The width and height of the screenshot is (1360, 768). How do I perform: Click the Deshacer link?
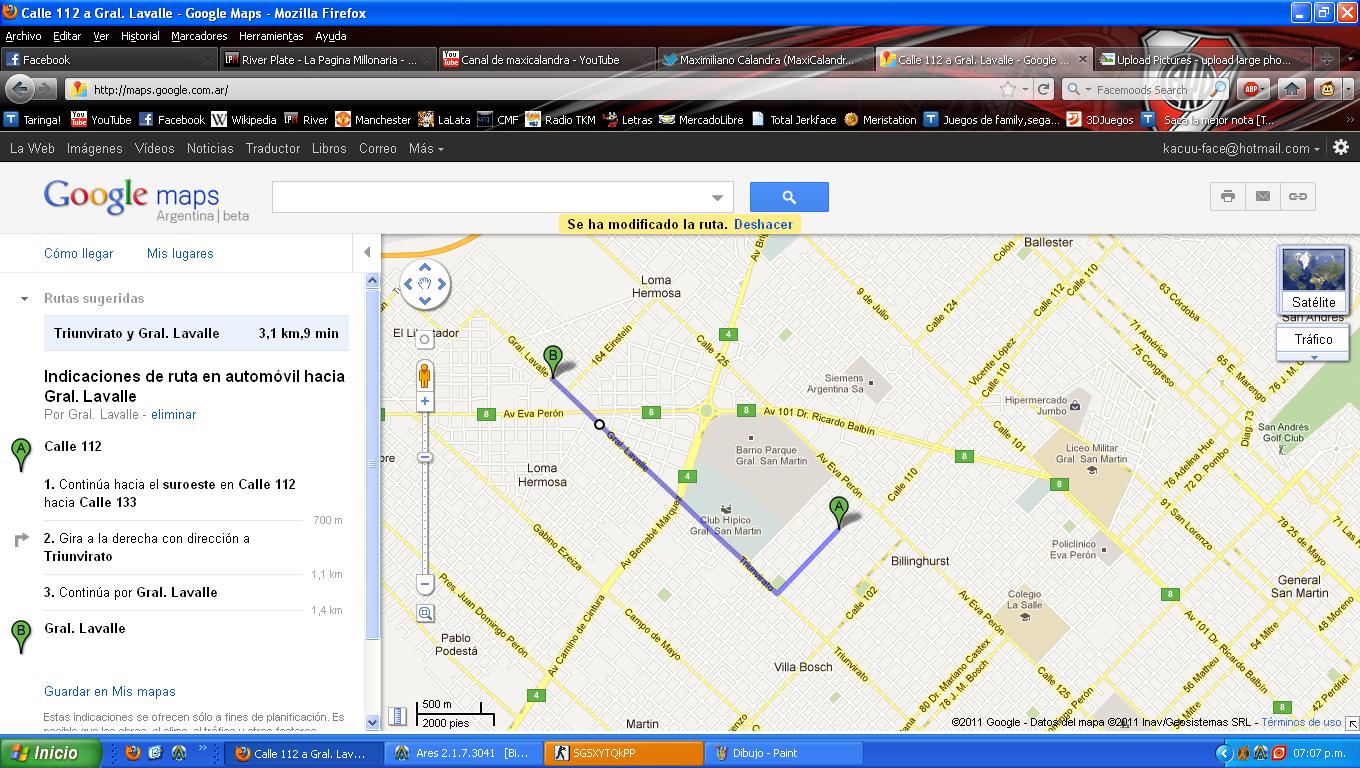[763, 224]
